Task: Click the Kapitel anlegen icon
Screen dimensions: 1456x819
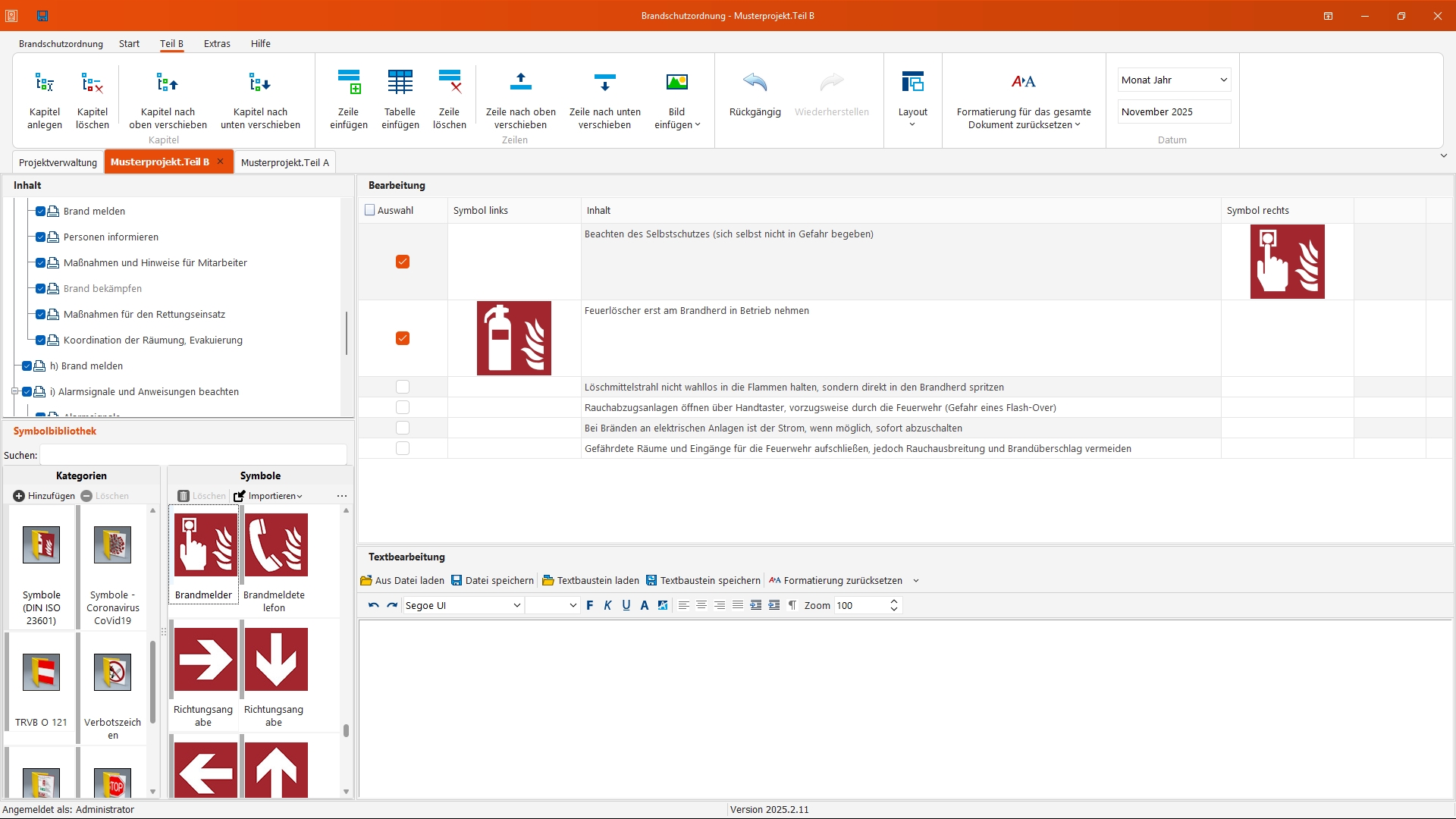Action: click(x=45, y=83)
